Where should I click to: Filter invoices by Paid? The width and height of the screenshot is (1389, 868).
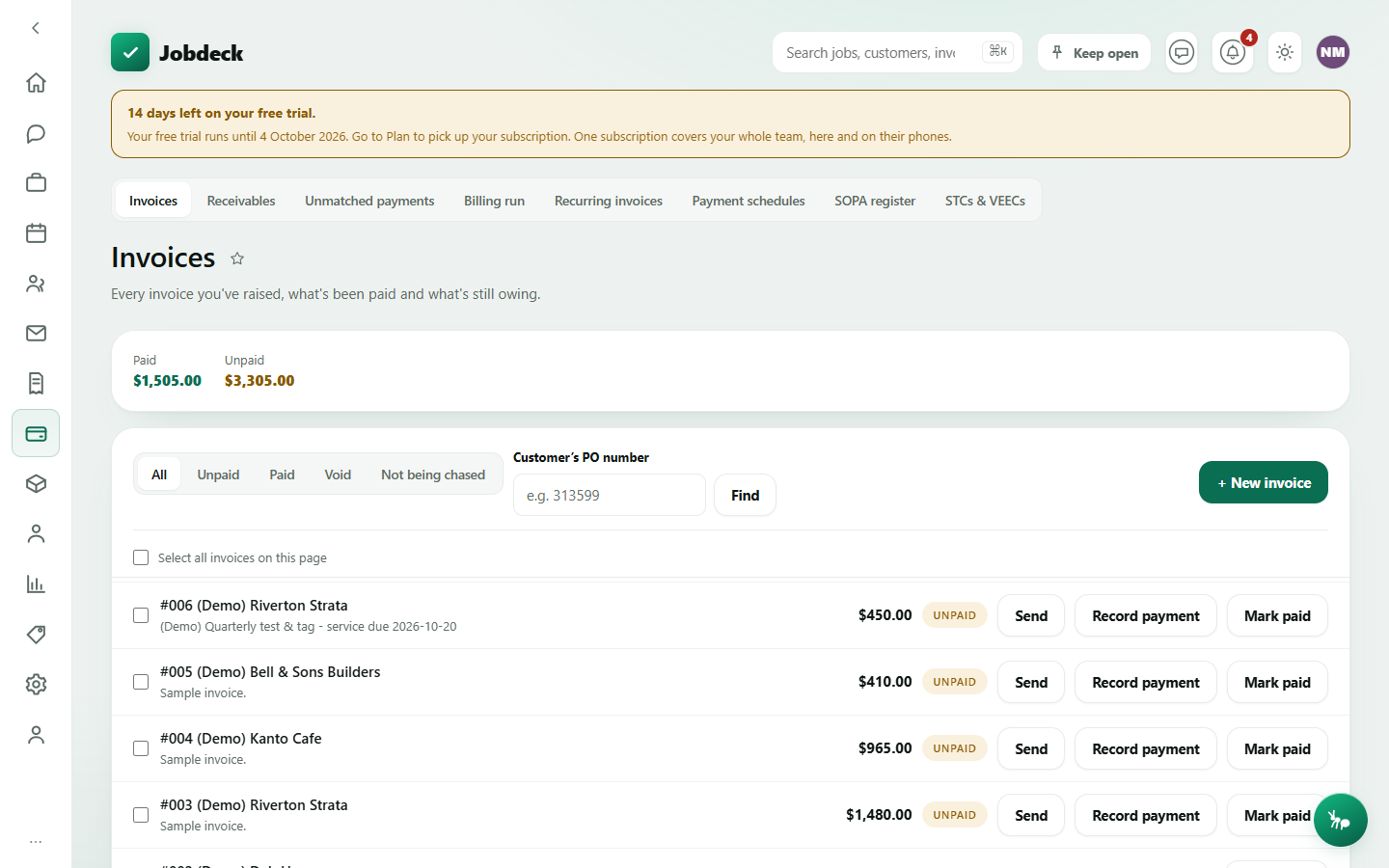(x=282, y=475)
